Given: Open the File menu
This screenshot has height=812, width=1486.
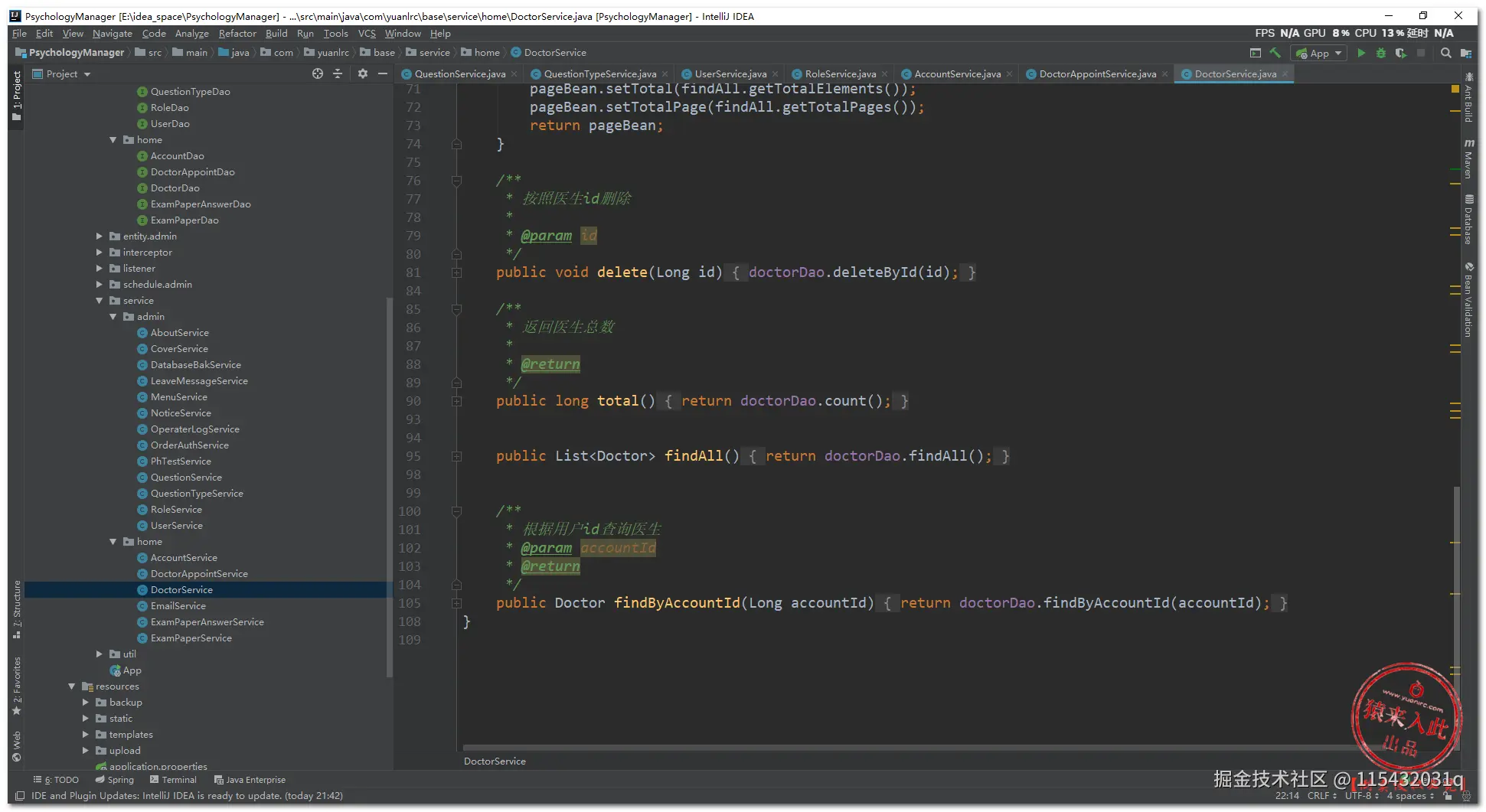Looking at the screenshot, I should [20, 34].
